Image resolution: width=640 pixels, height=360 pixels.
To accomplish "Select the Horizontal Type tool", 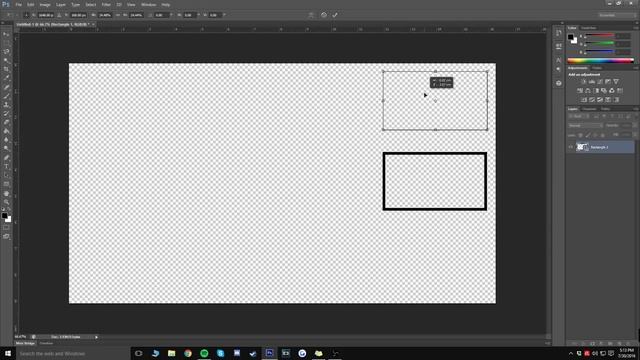I will 6,167.
